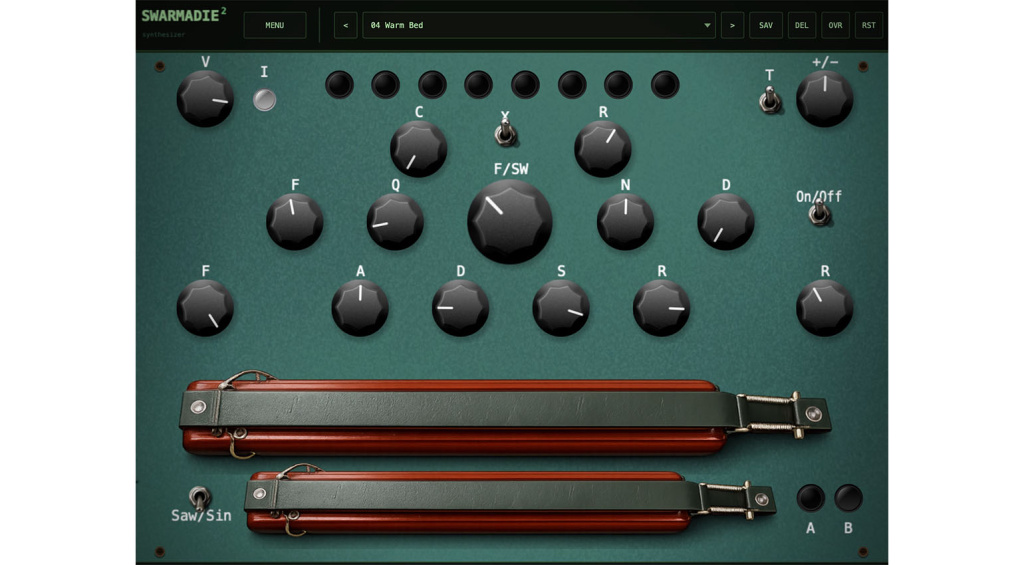
Task: Flip the On/Off toggle switch
Action: click(x=819, y=212)
